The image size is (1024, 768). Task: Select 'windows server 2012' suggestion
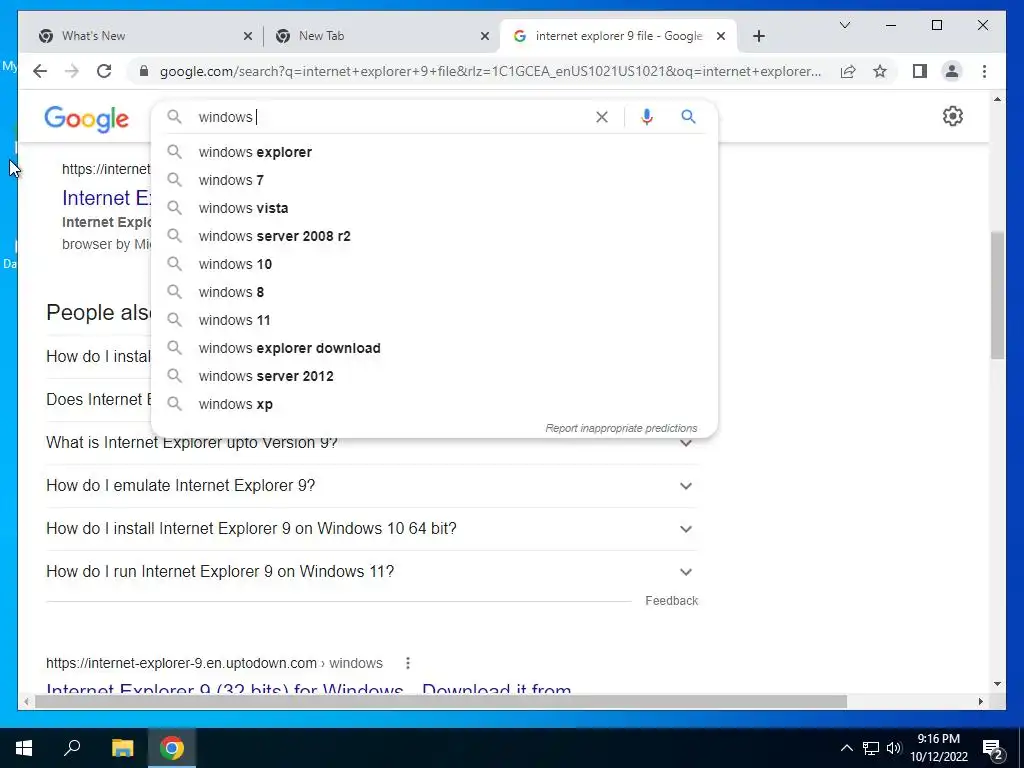coord(434,377)
